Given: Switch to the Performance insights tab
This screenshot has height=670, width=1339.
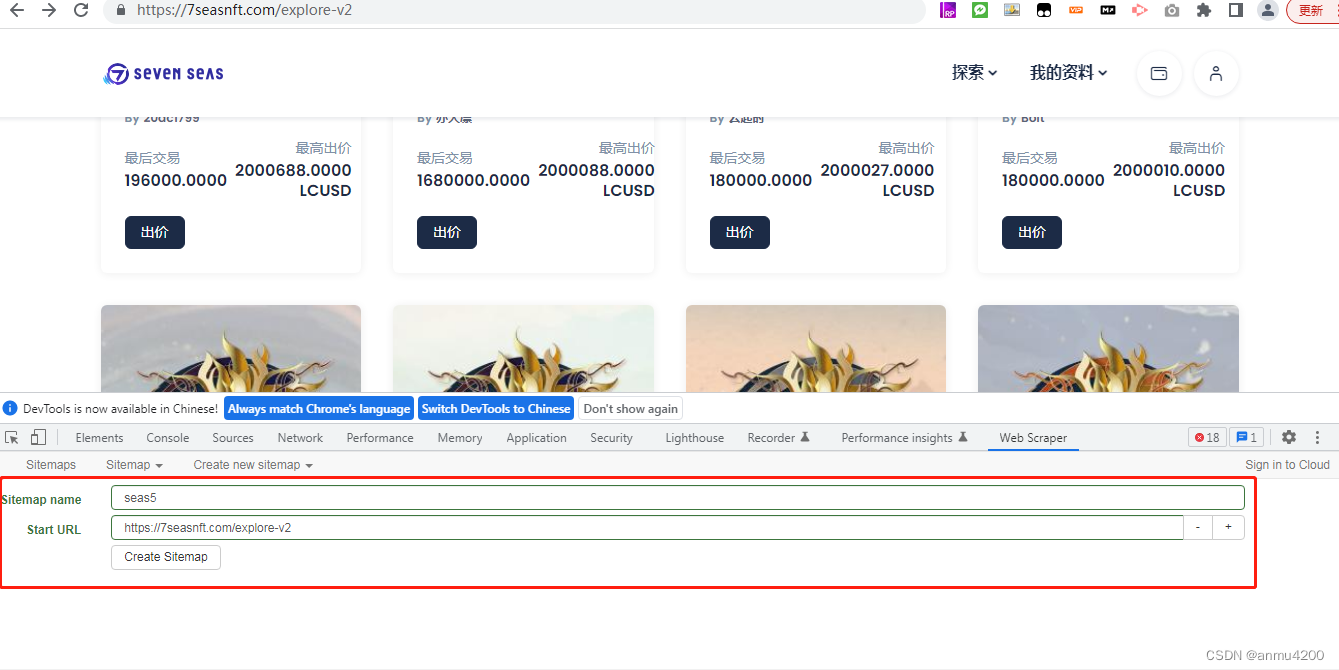Looking at the screenshot, I should pyautogui.click(x=904, y=438).
